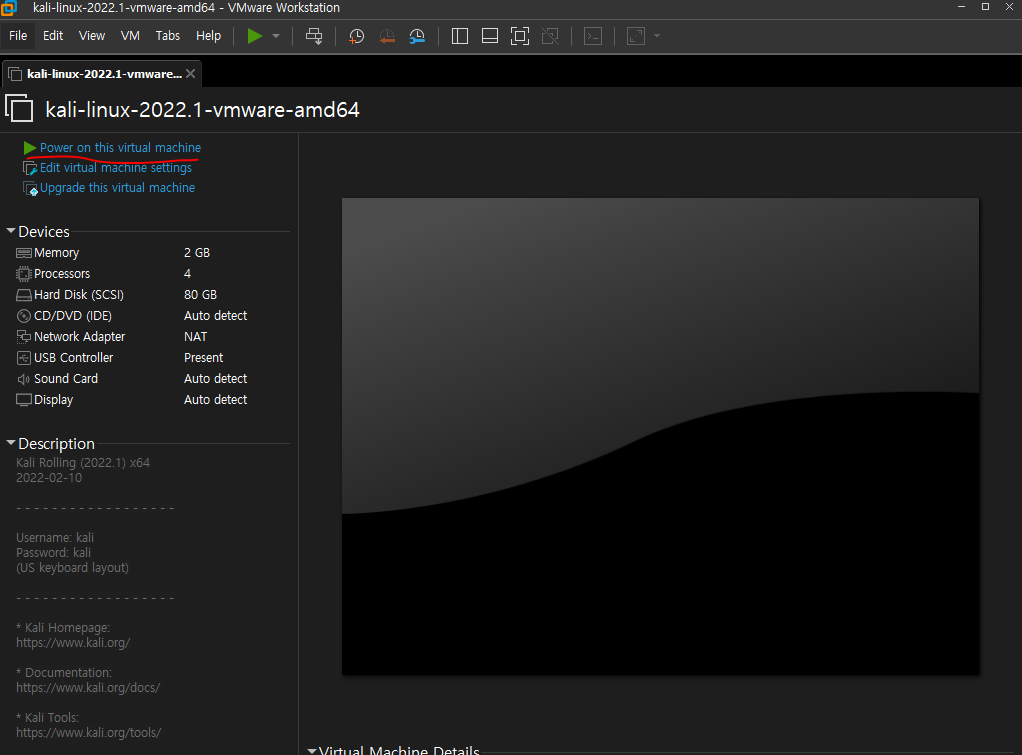Click the Network Adapter icon

pos(23,337)
